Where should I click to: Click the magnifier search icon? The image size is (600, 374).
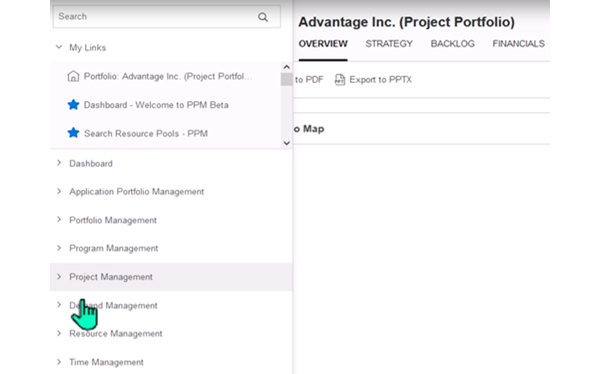click(x=263, y=17)
